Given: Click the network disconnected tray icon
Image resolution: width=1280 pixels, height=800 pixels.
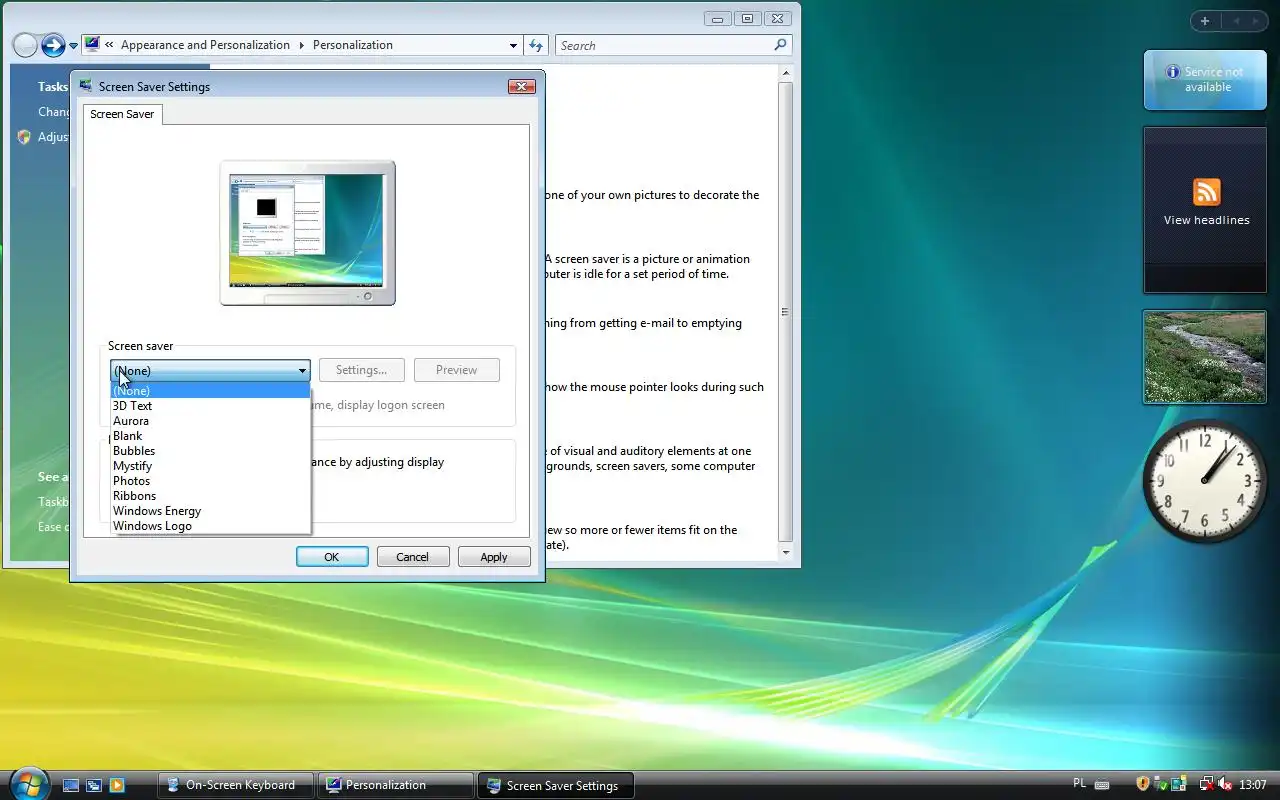Looking at the screenshot, I should click(1206, 784).
